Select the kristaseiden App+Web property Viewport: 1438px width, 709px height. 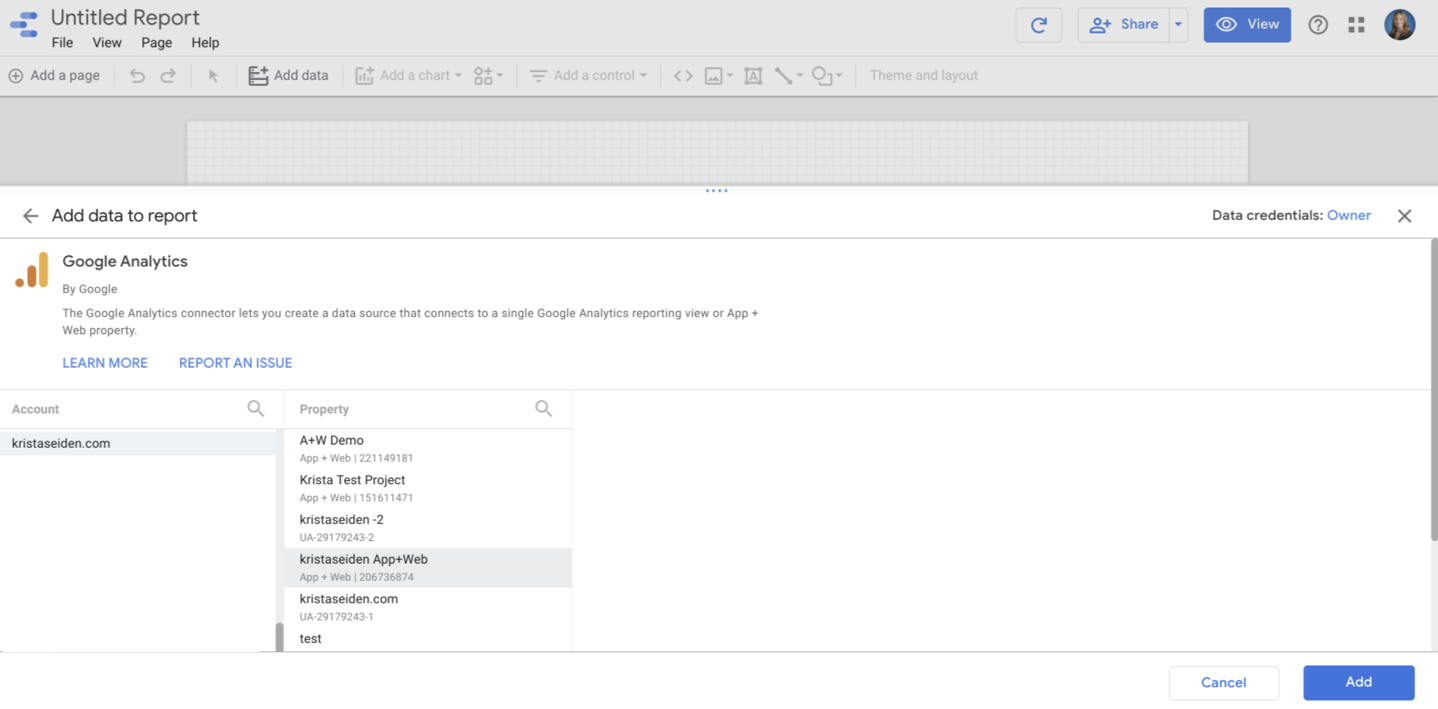[428, 568]
